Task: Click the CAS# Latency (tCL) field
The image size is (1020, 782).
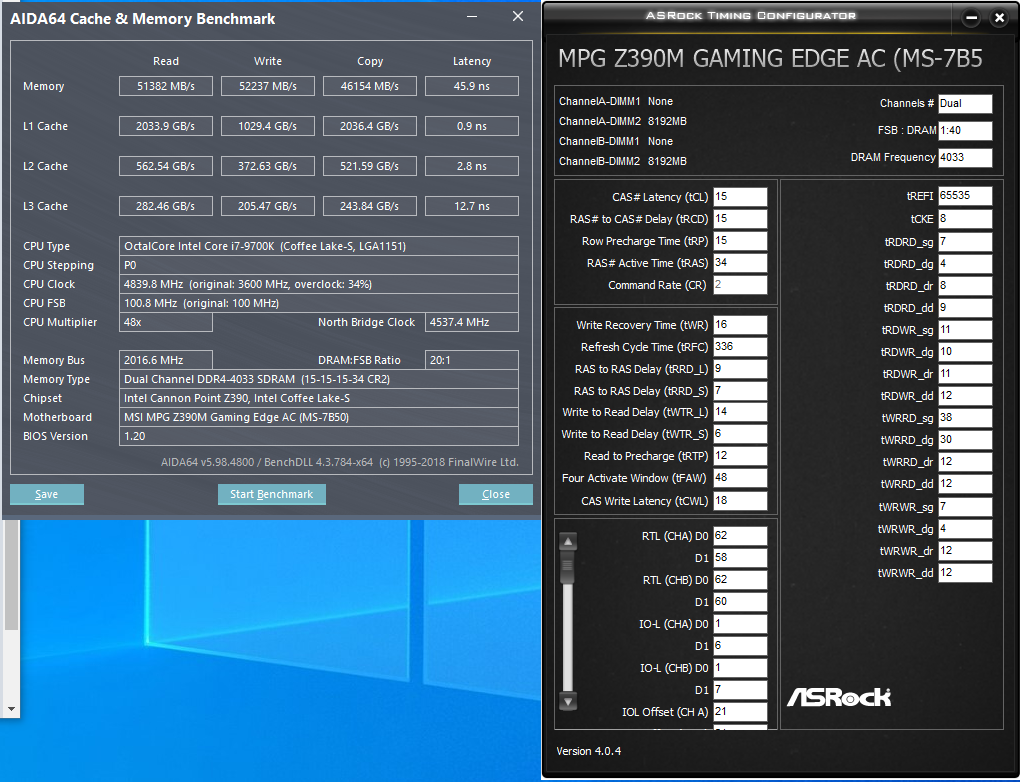Action: pos(740,196)
